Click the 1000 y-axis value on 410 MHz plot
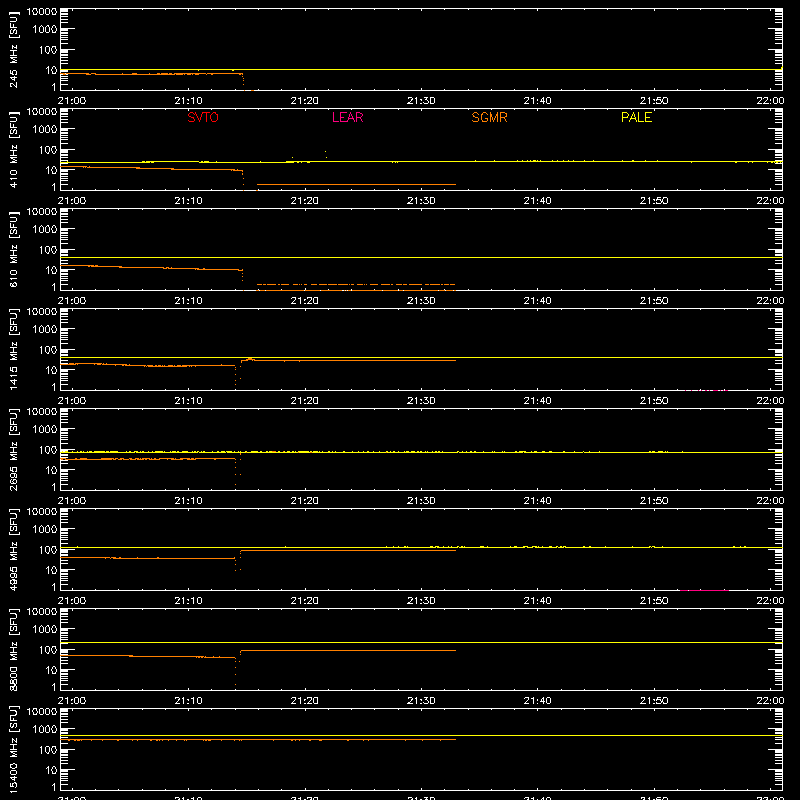Viewport: 800px width, 800px height. pos(45,130)
